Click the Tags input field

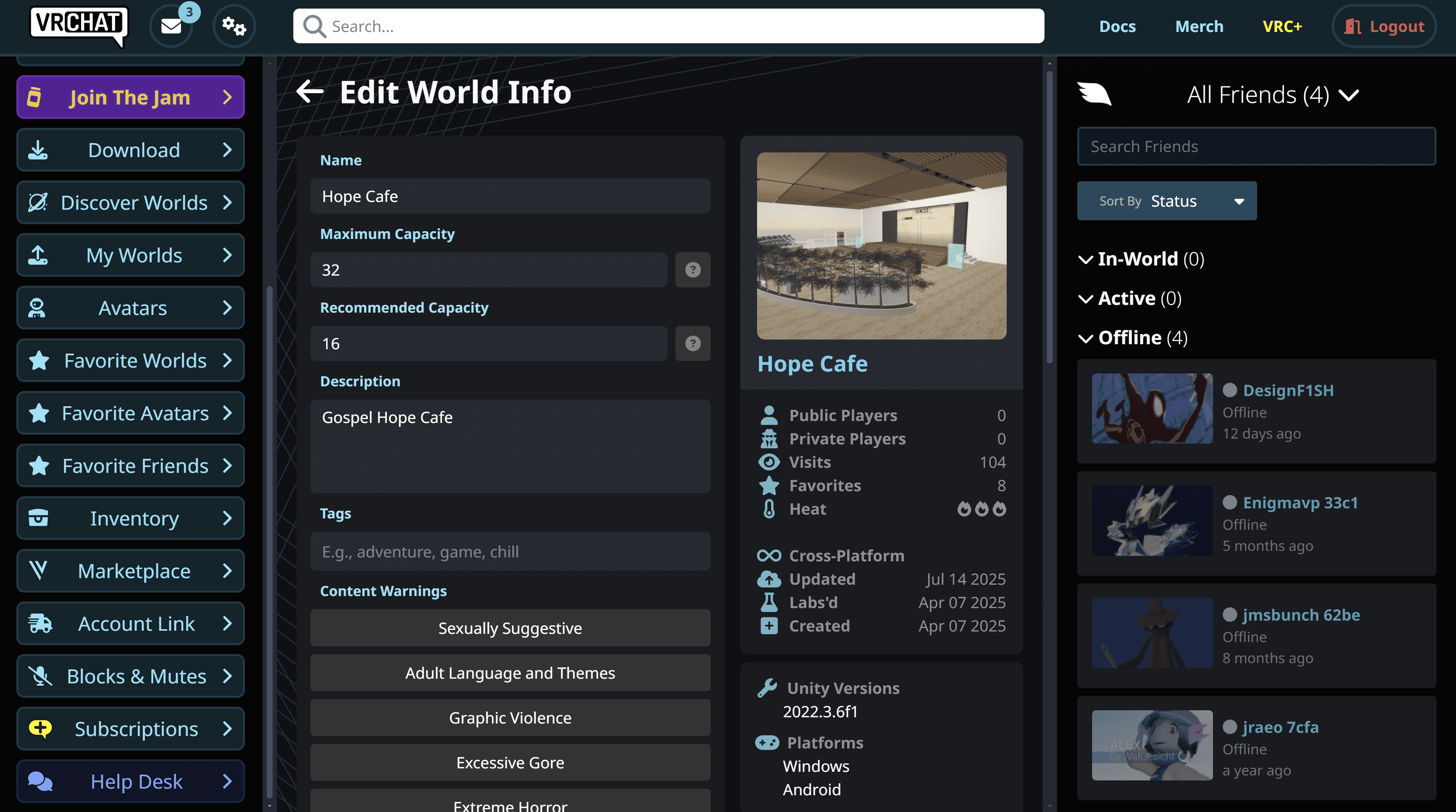pos(510,552)
